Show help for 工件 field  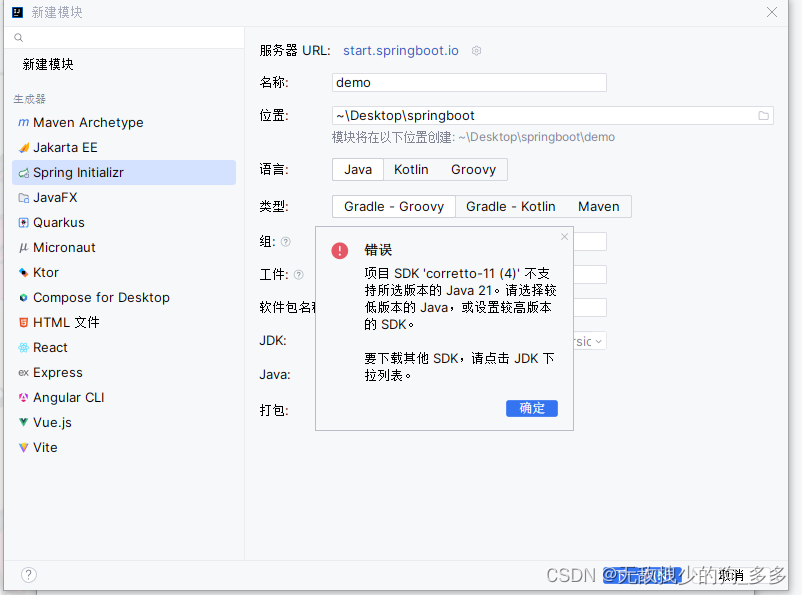pos(299,275)
